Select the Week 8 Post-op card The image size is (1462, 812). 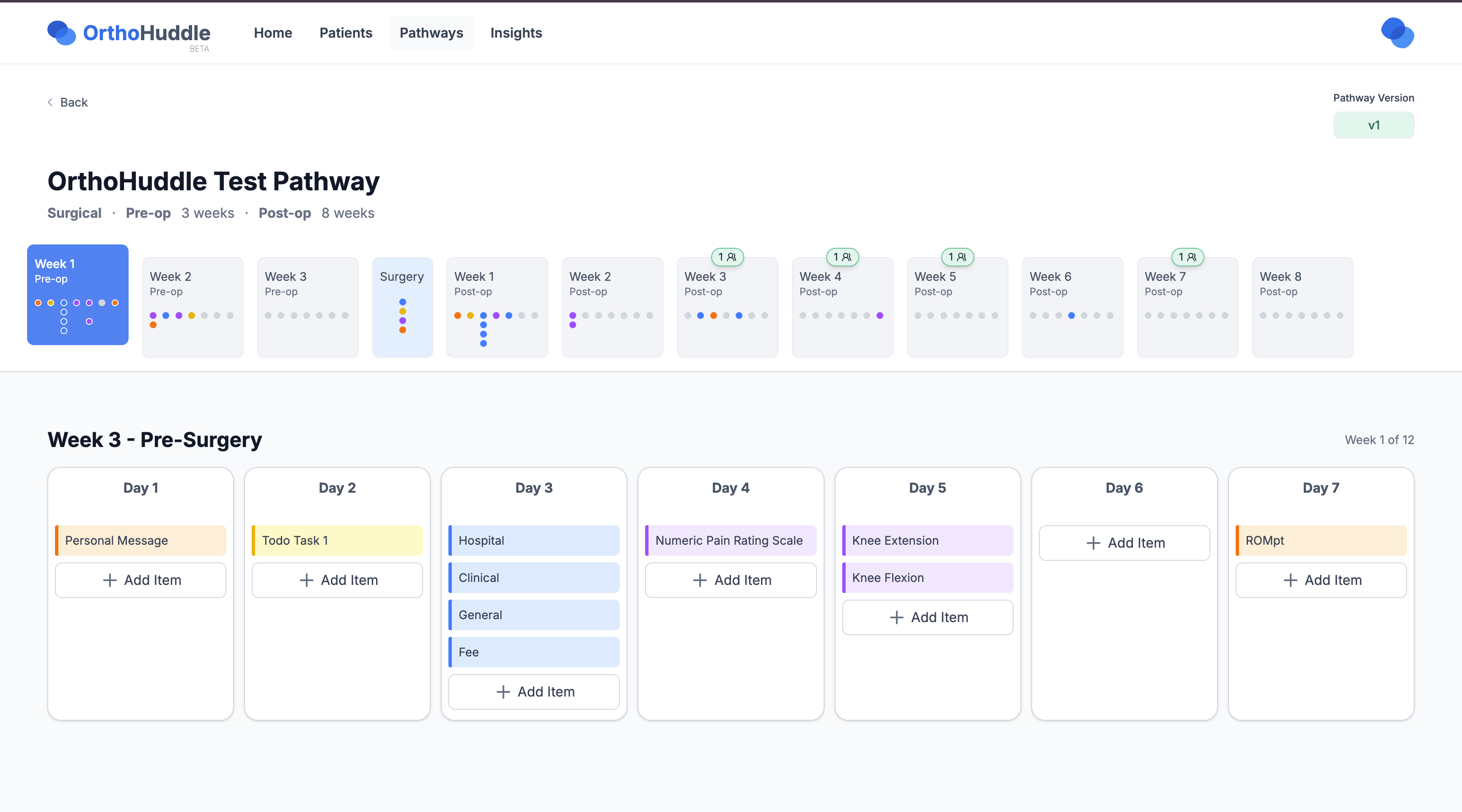1302,307
